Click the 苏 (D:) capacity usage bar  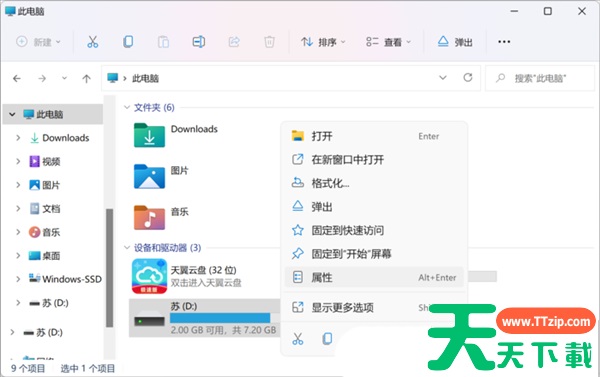pos(225,318)
